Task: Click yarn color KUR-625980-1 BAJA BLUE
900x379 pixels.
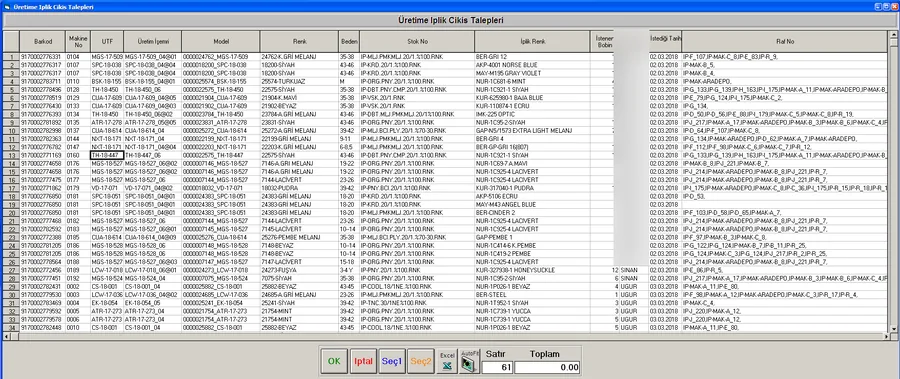Action: click(532, 98)
